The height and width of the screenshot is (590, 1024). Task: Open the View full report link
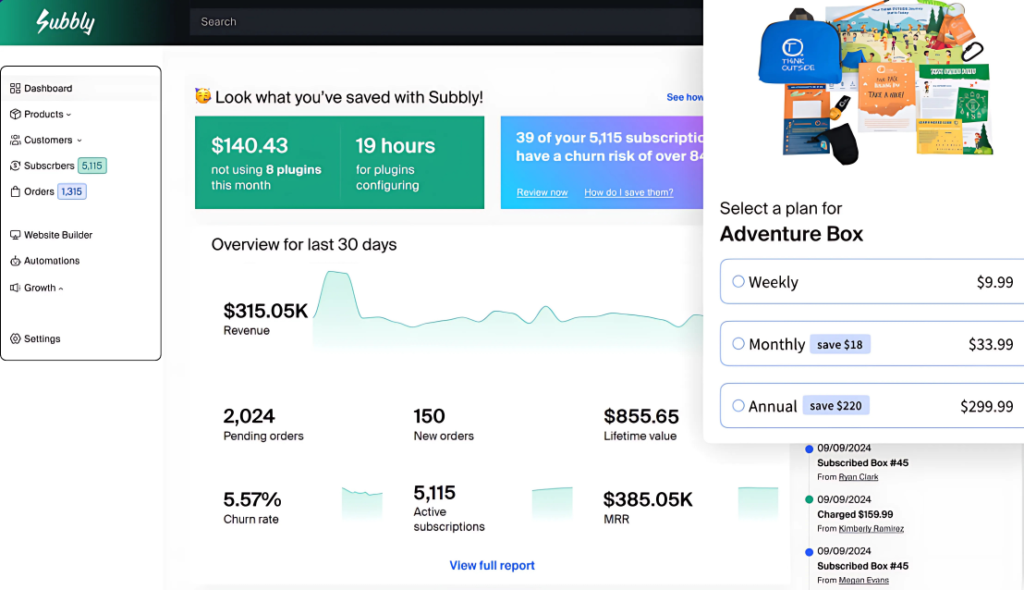(x=492, y=565)
